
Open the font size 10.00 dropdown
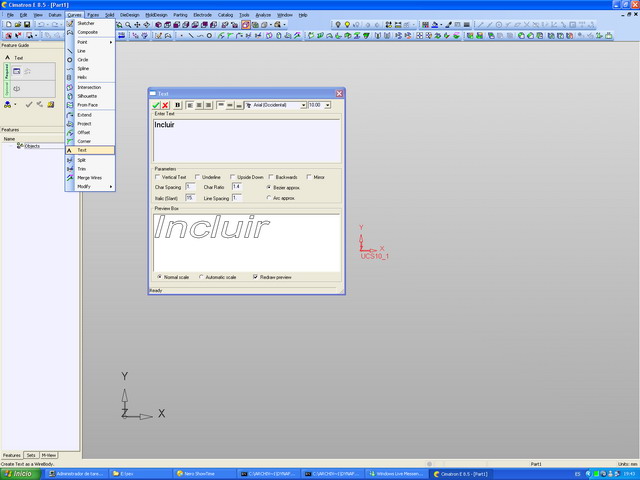coord(330,104)
